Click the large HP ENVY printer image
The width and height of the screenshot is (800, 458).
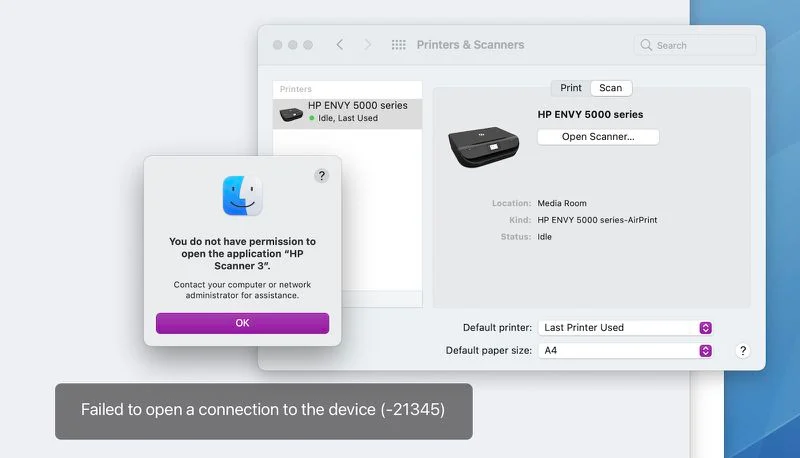(x=484, y=146)
